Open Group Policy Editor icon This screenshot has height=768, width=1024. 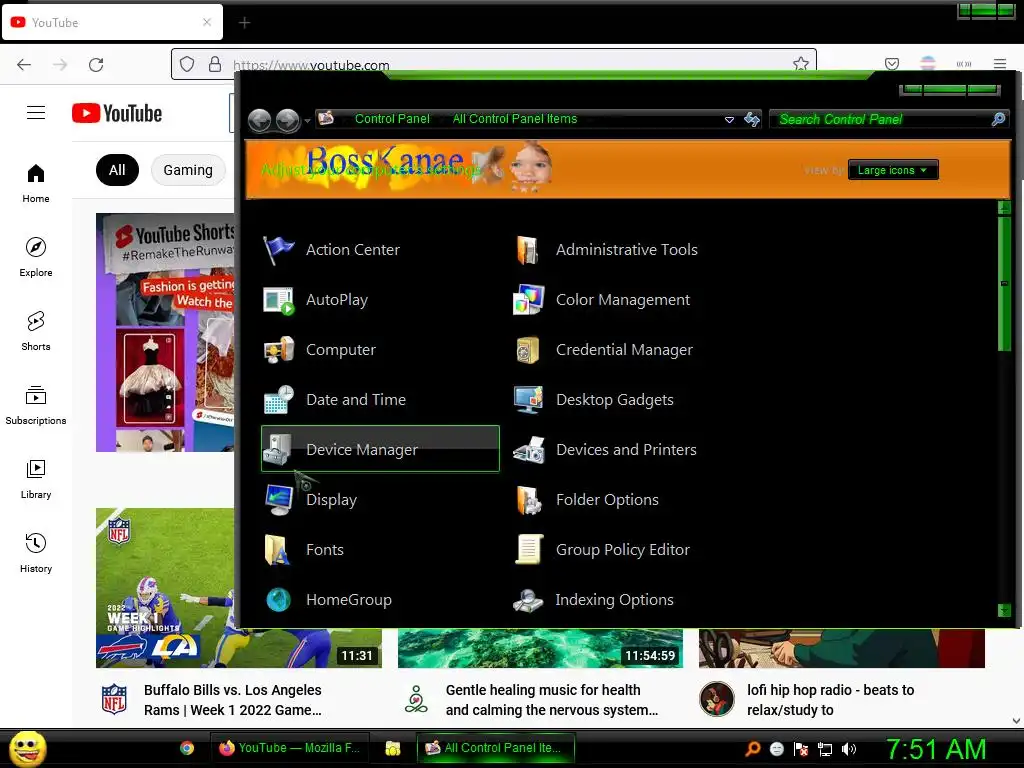528,550
